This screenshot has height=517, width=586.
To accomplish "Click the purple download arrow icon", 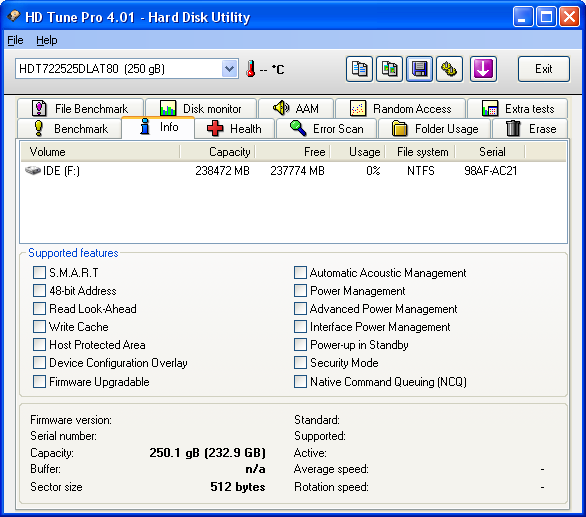I will pyautogui.click(x=483, y=69).
